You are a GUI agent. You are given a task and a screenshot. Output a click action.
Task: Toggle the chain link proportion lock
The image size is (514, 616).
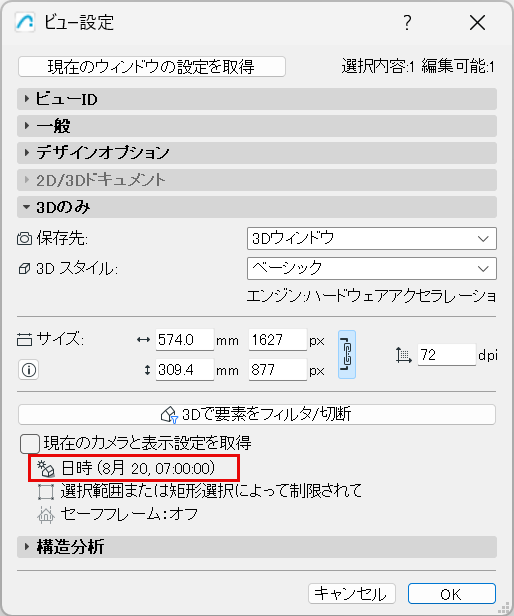pyautogui.click(x=347, y=354)
